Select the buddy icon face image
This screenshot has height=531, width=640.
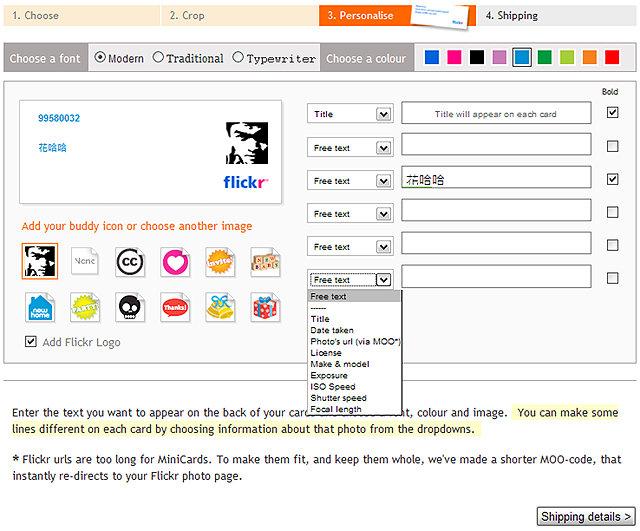click(40, 261)
